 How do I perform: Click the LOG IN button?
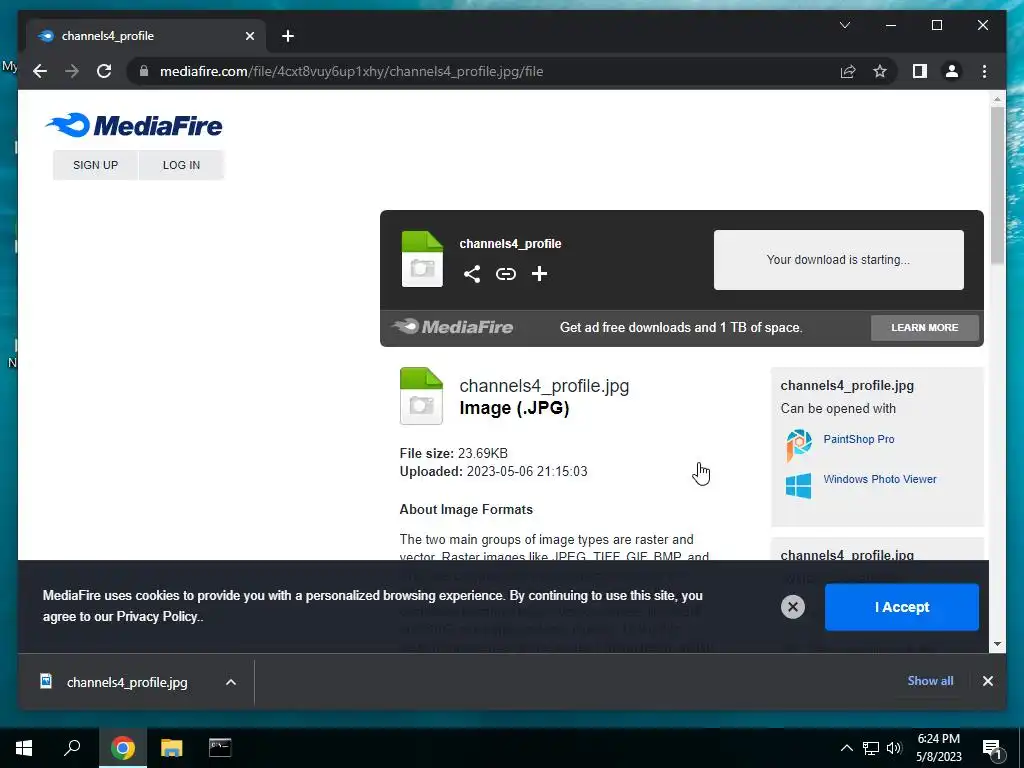pyautogui.click(x=182, y=165)
